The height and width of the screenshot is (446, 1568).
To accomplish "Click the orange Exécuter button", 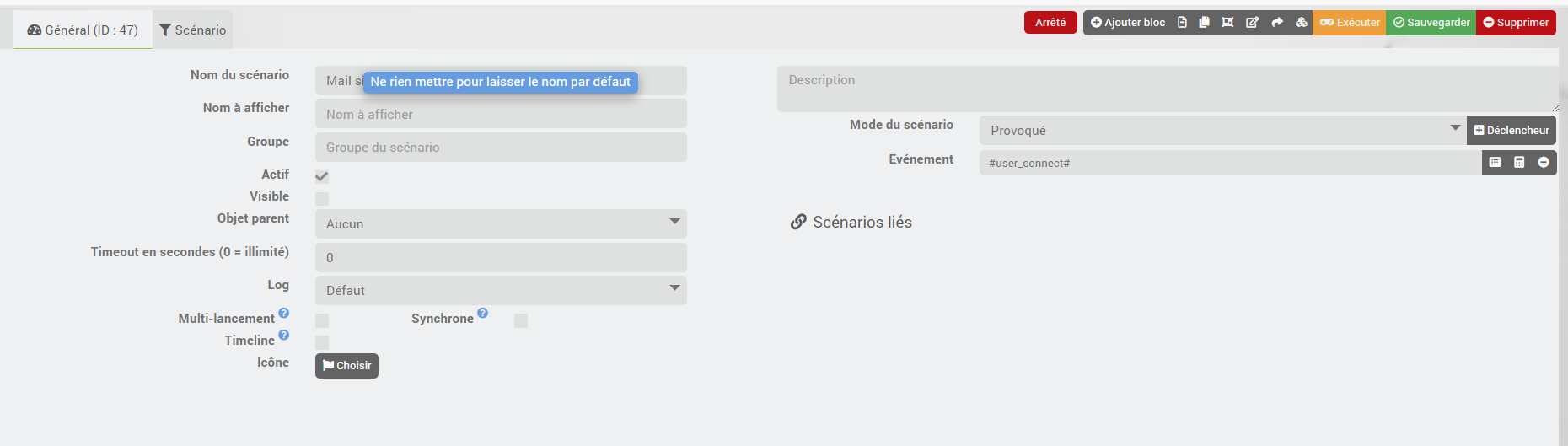I will click(1350, 23).
